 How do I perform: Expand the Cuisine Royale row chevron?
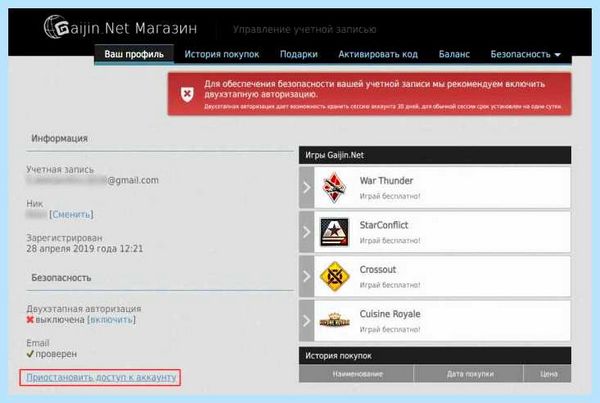(x=307, y=320)
